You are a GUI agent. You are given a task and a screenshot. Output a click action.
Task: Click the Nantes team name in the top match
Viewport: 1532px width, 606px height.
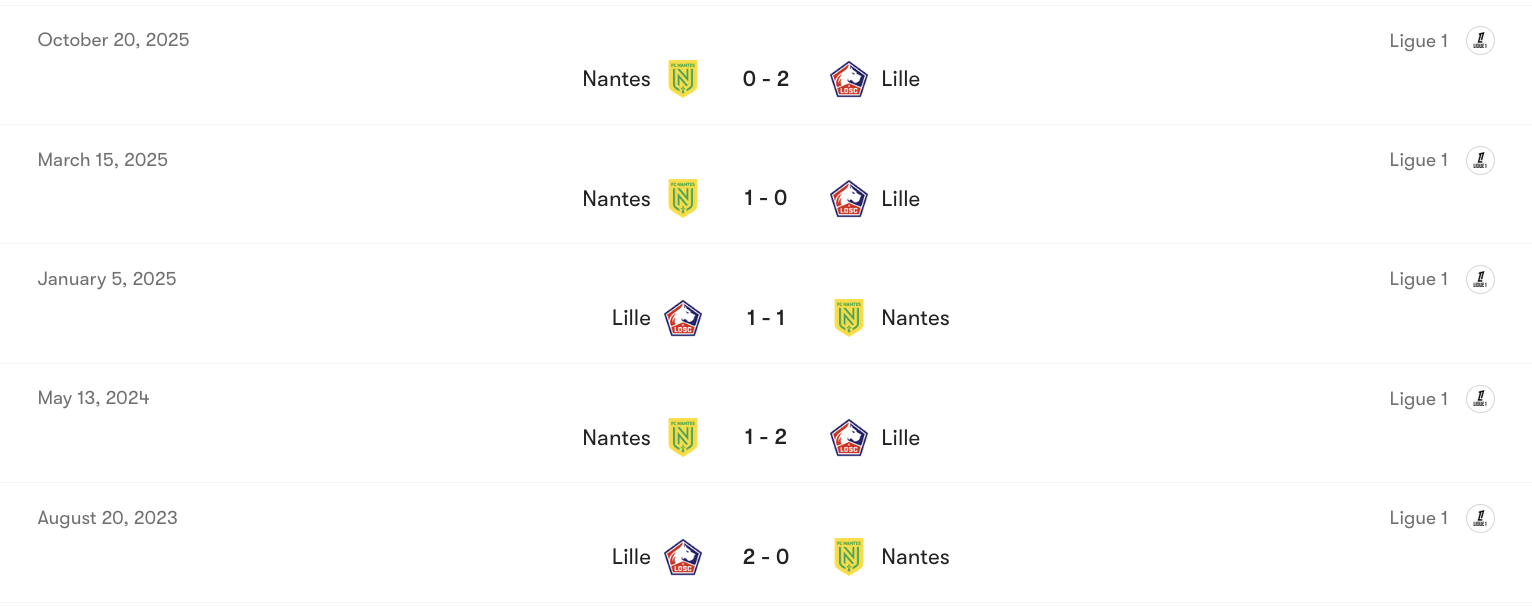[616, 79]
